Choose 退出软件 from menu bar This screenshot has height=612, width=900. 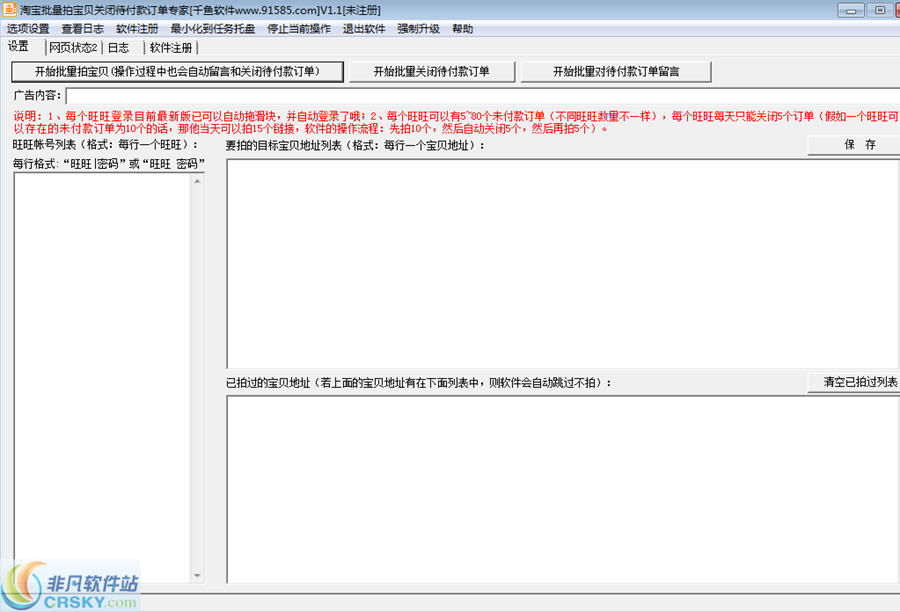click(x=364, y=29)
